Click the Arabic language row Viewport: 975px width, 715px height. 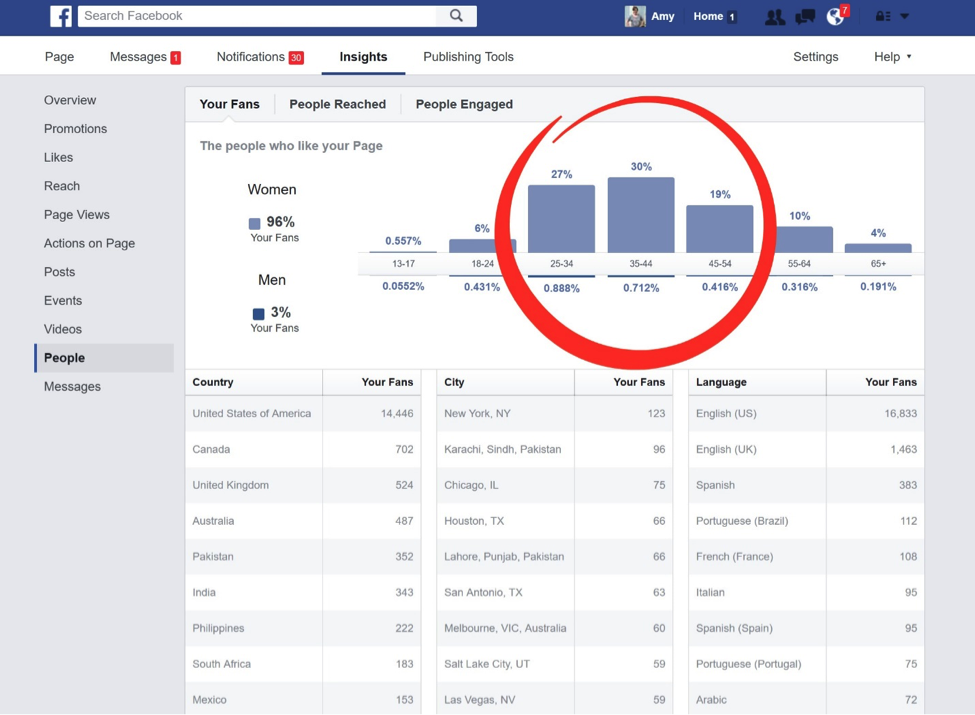point(806,699)
